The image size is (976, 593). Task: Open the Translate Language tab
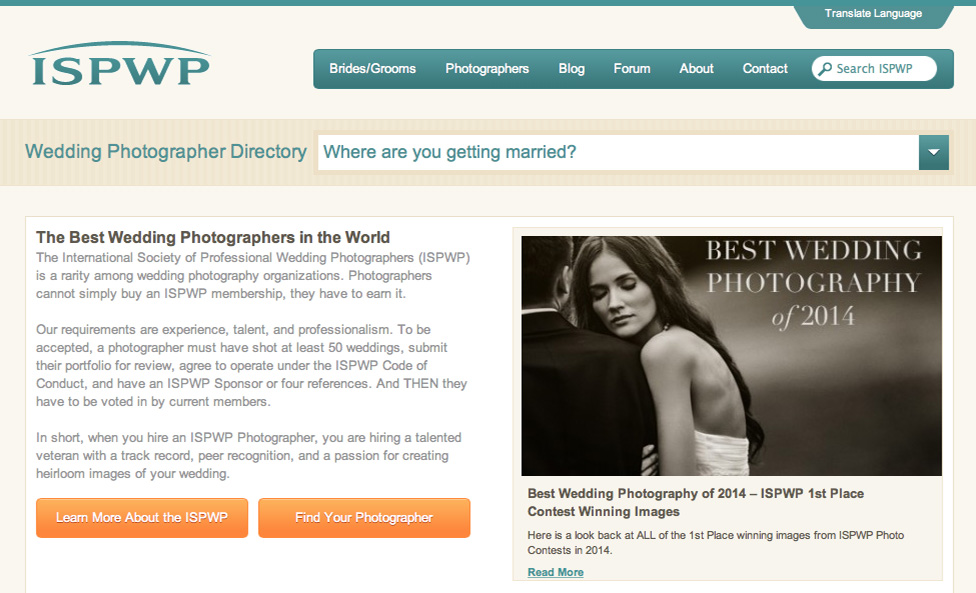[x=873, y=14]
